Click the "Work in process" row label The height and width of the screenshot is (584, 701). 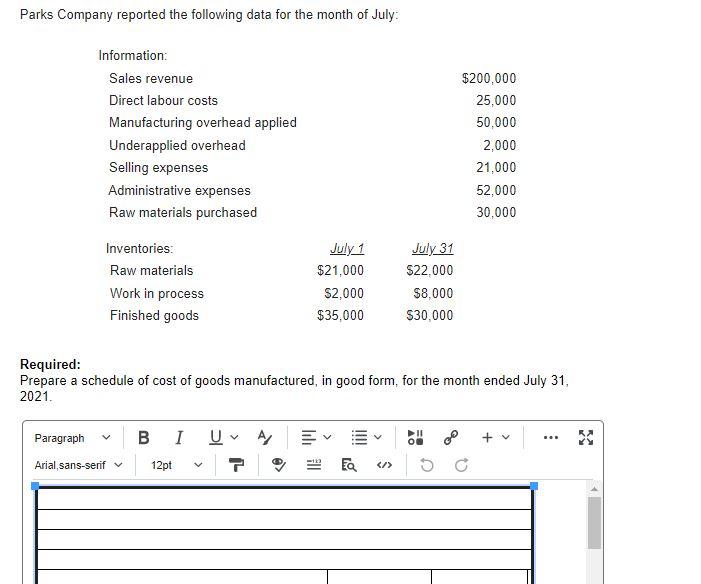(x=156, y=293)
